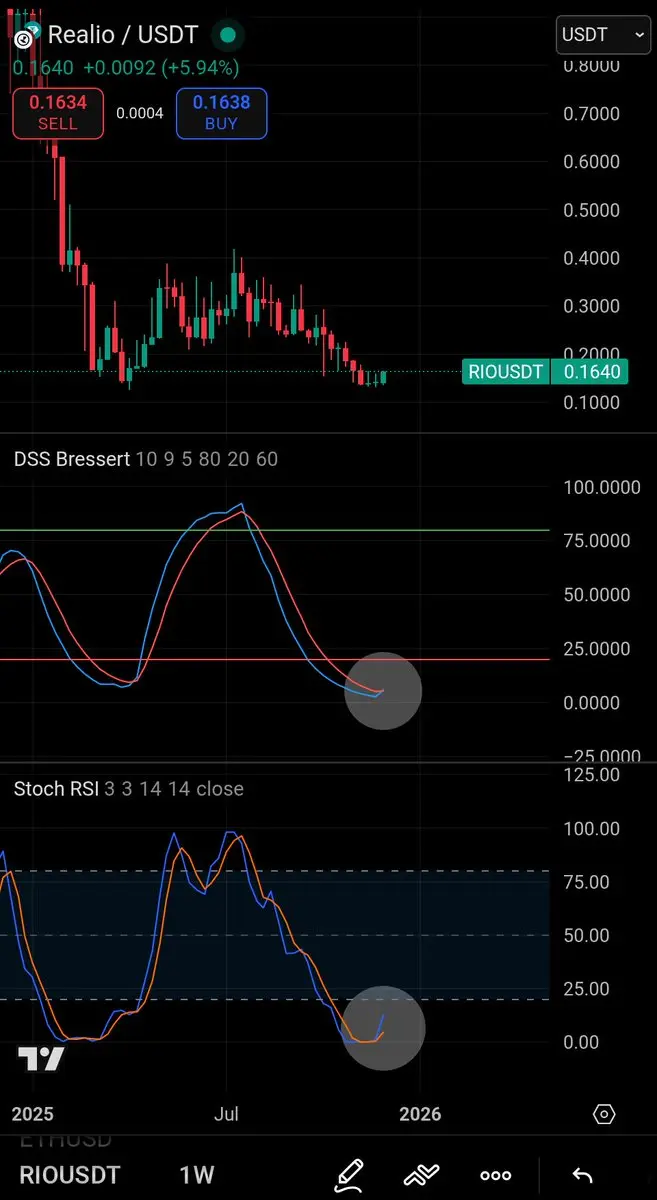Open Stoch RSI indicator legend
The image size is (657, 1200).
point(128,788)
